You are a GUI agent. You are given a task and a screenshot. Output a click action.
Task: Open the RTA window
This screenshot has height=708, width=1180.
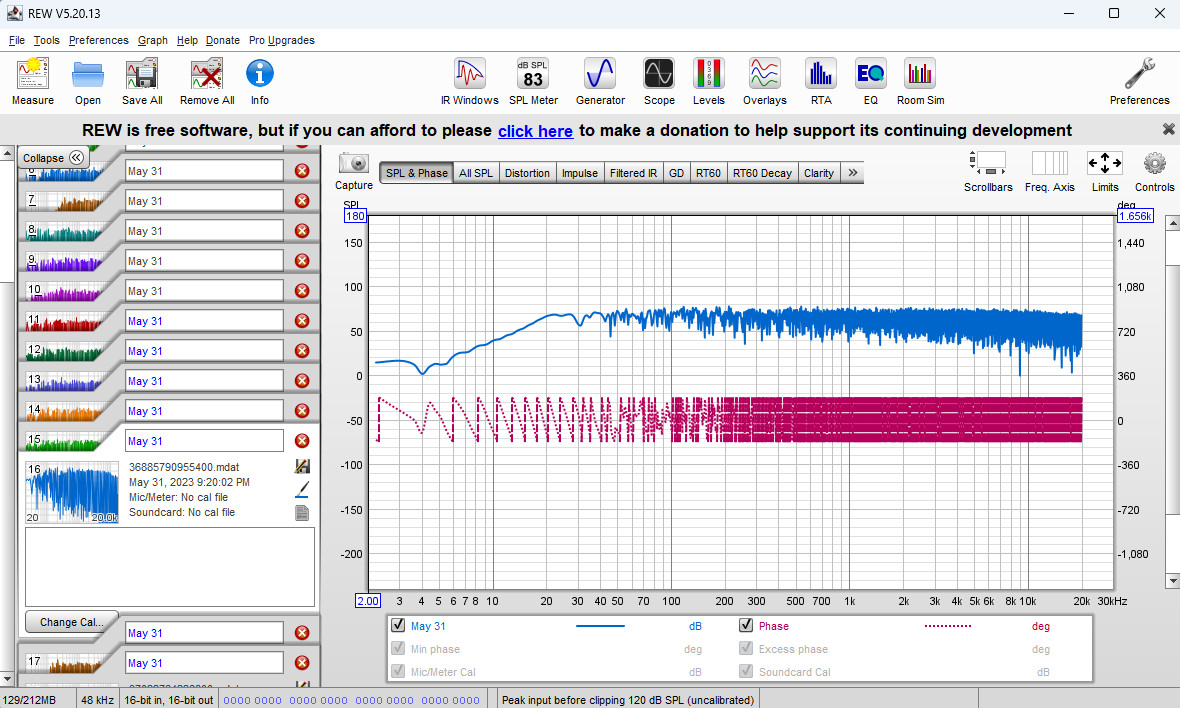click(x=820, y=74)
